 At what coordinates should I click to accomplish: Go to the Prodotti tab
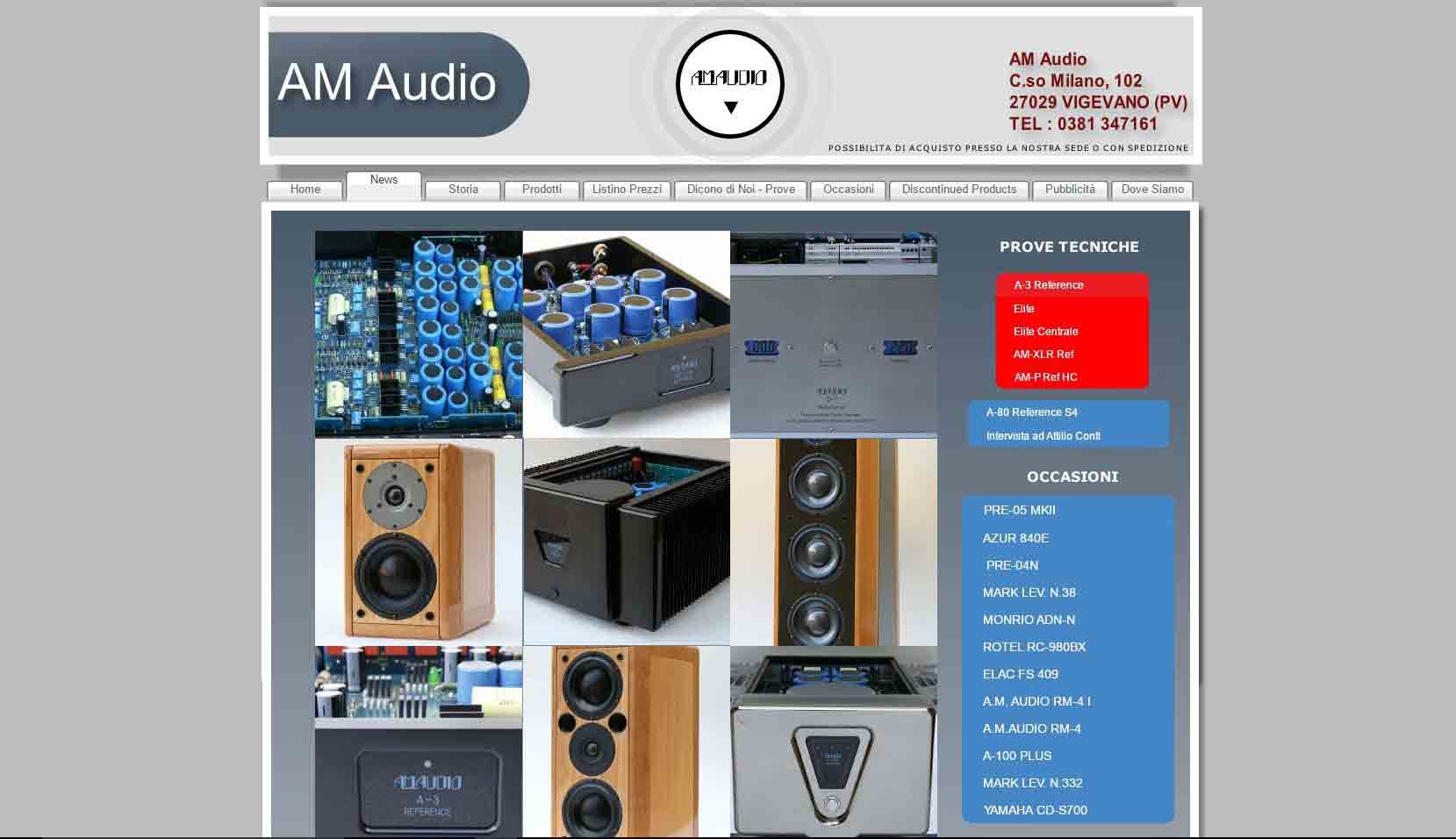542,190
